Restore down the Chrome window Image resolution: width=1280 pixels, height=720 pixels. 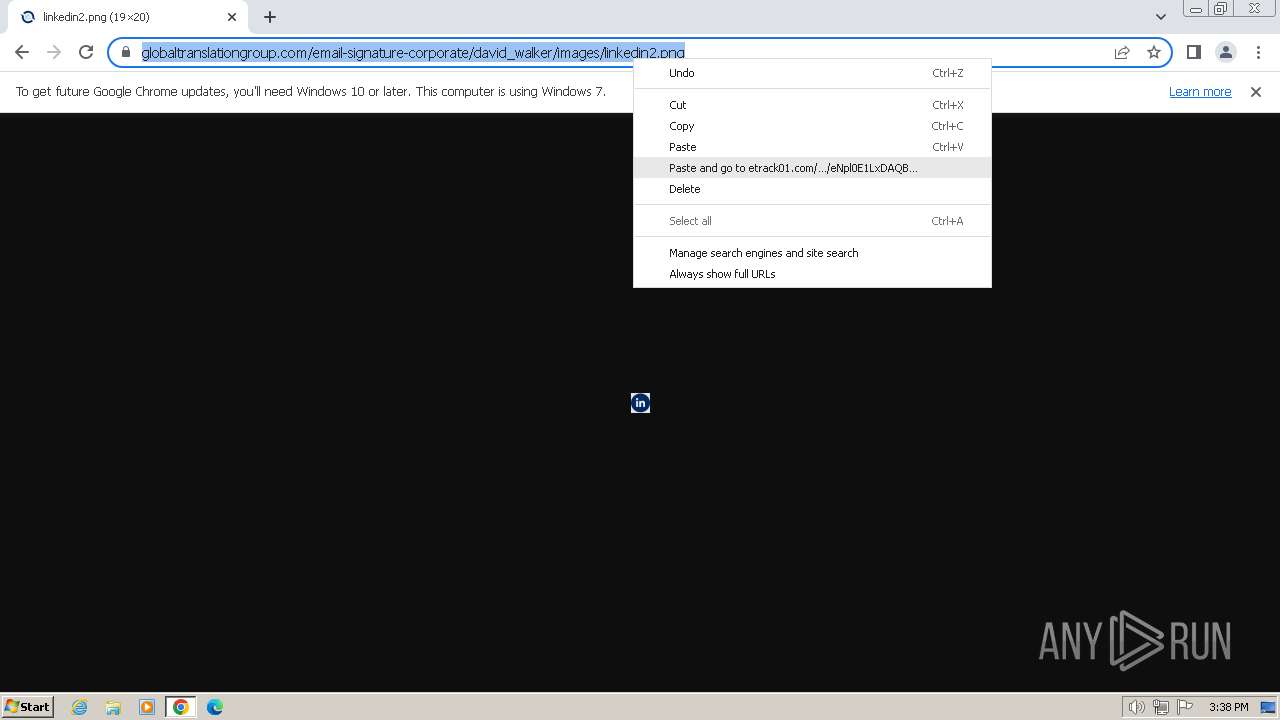pos(1221,9)
